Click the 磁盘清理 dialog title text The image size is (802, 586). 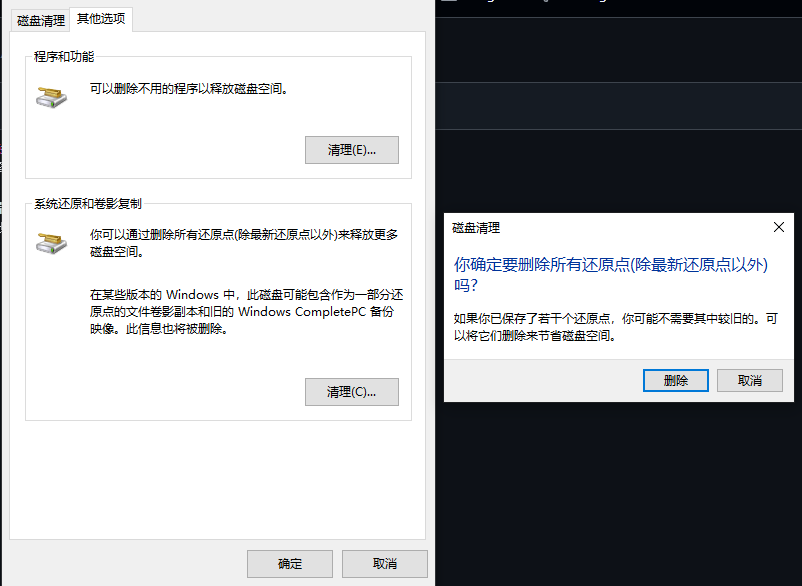point(475,228)
